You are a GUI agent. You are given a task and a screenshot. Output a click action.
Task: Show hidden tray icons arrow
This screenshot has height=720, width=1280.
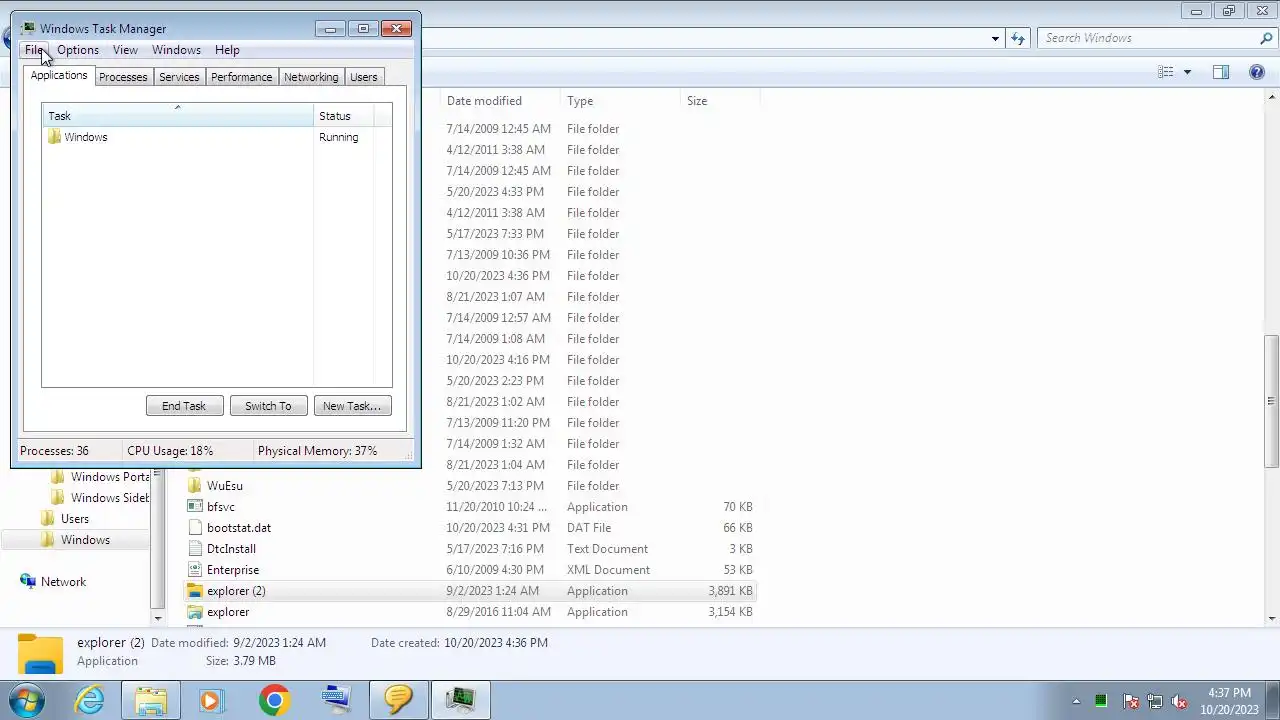[1076, 702]
